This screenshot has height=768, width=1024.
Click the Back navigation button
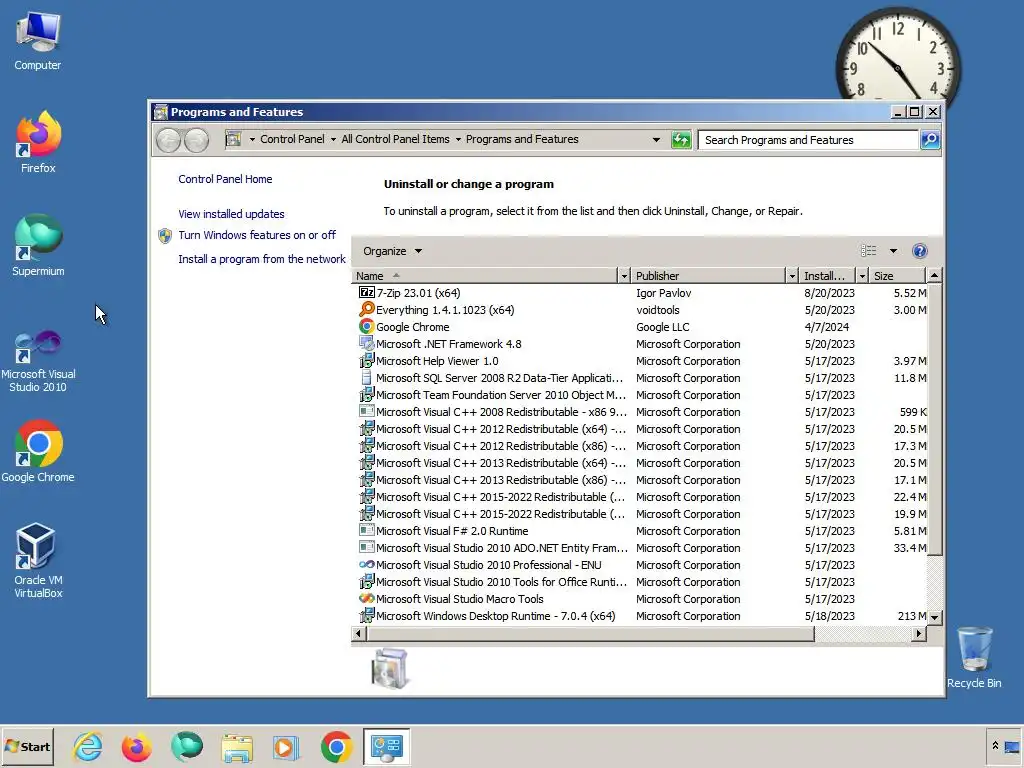[x=168, y=140]
